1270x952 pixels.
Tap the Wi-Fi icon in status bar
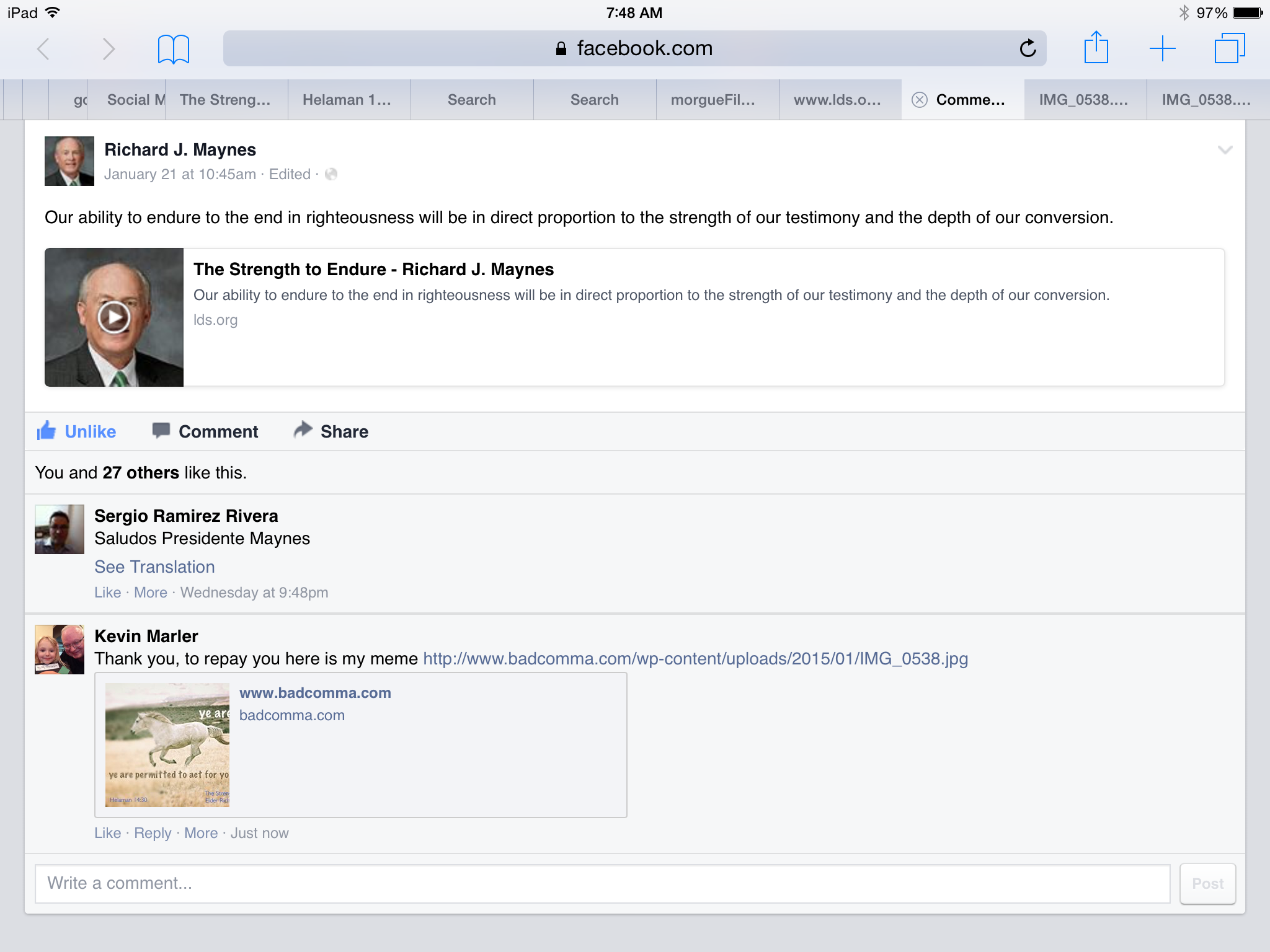click(53, 12)
